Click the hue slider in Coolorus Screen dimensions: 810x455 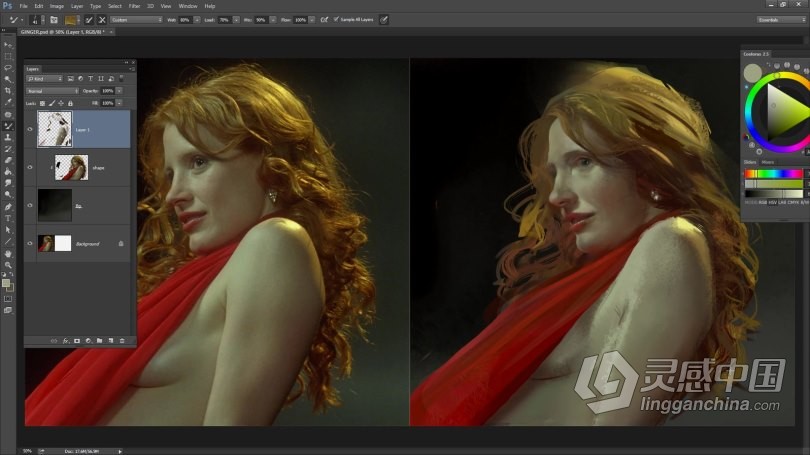click(x=774, y=174)
